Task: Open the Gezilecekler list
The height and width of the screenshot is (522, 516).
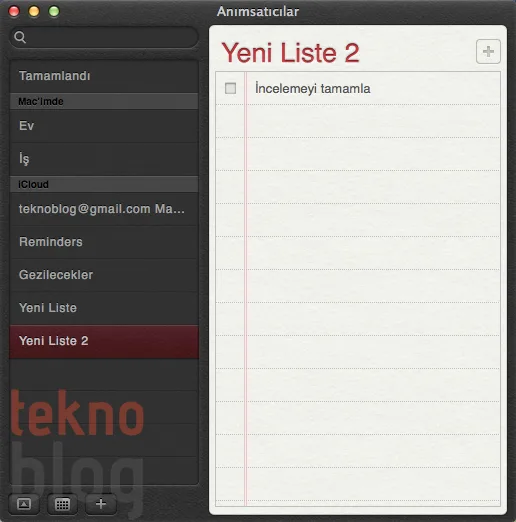Action: 104,275
